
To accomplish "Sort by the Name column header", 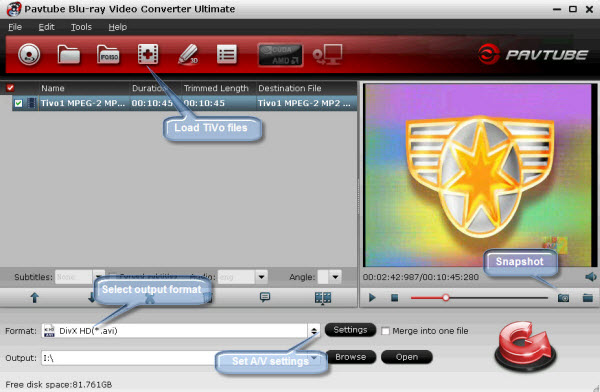I will 53,88.
